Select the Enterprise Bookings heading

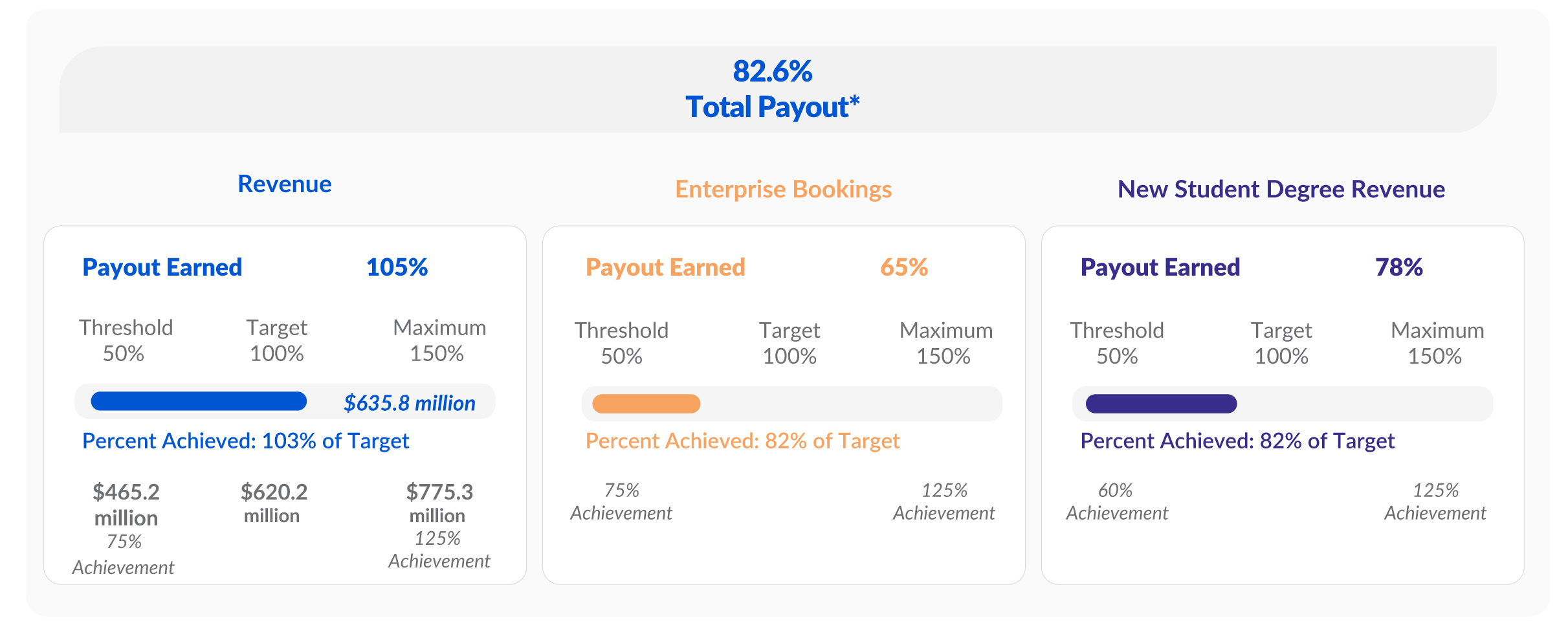(783, 190)
